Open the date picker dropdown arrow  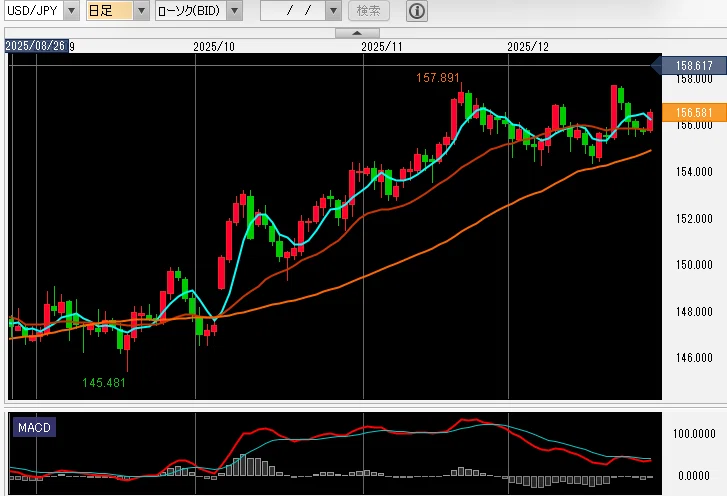[x=333, y=11]
